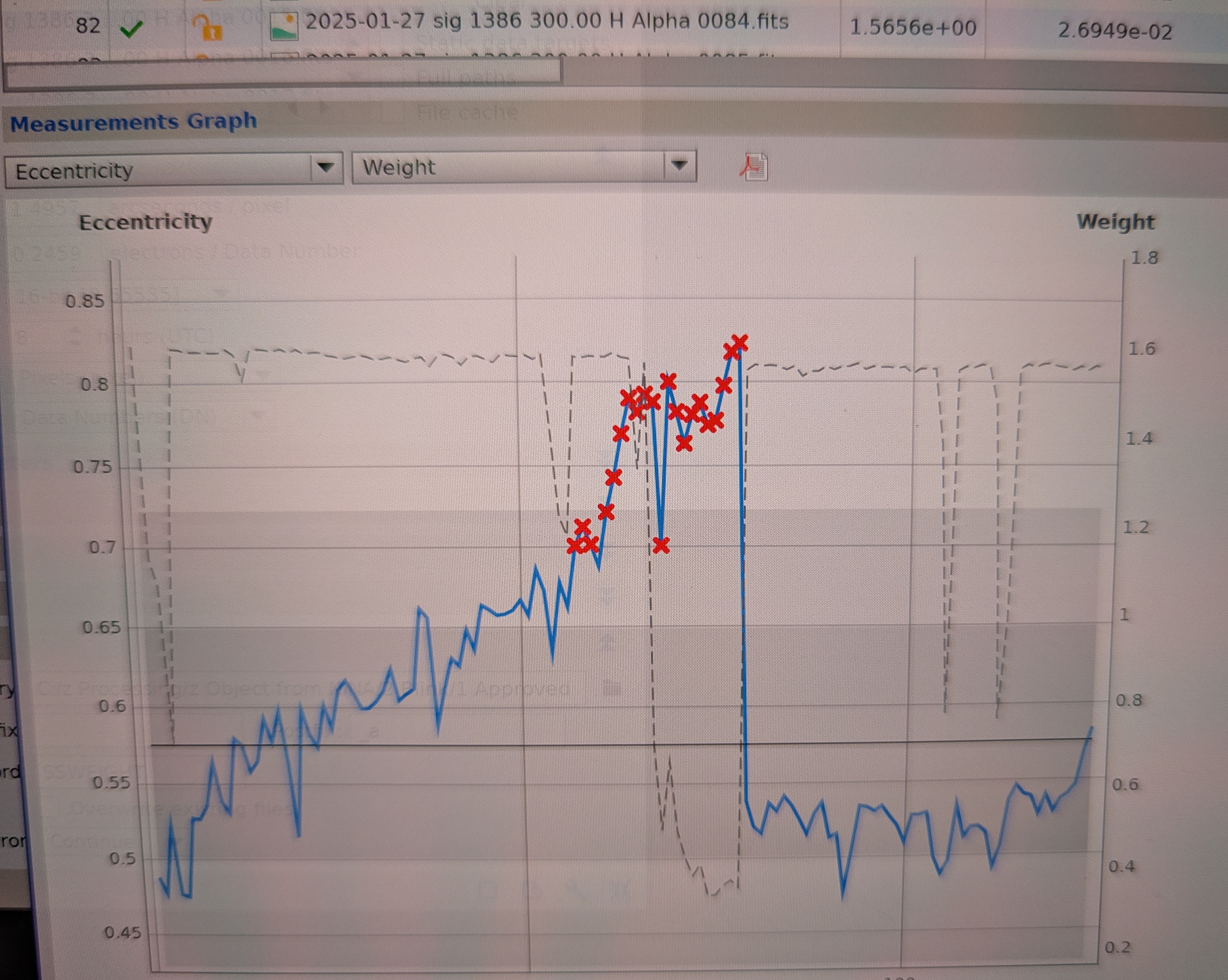The width and height of the screenshot is (1228, 980).
Task: Export graph as PDF icon
Action: click(754, 167)
